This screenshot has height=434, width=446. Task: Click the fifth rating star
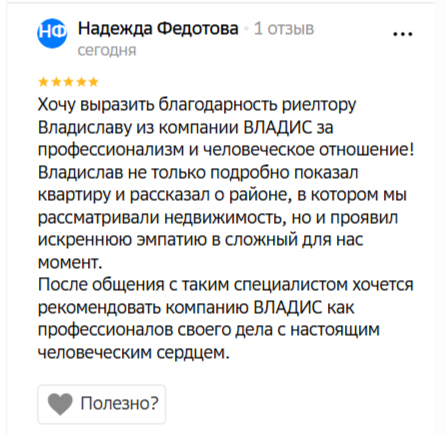coord(93,82)
